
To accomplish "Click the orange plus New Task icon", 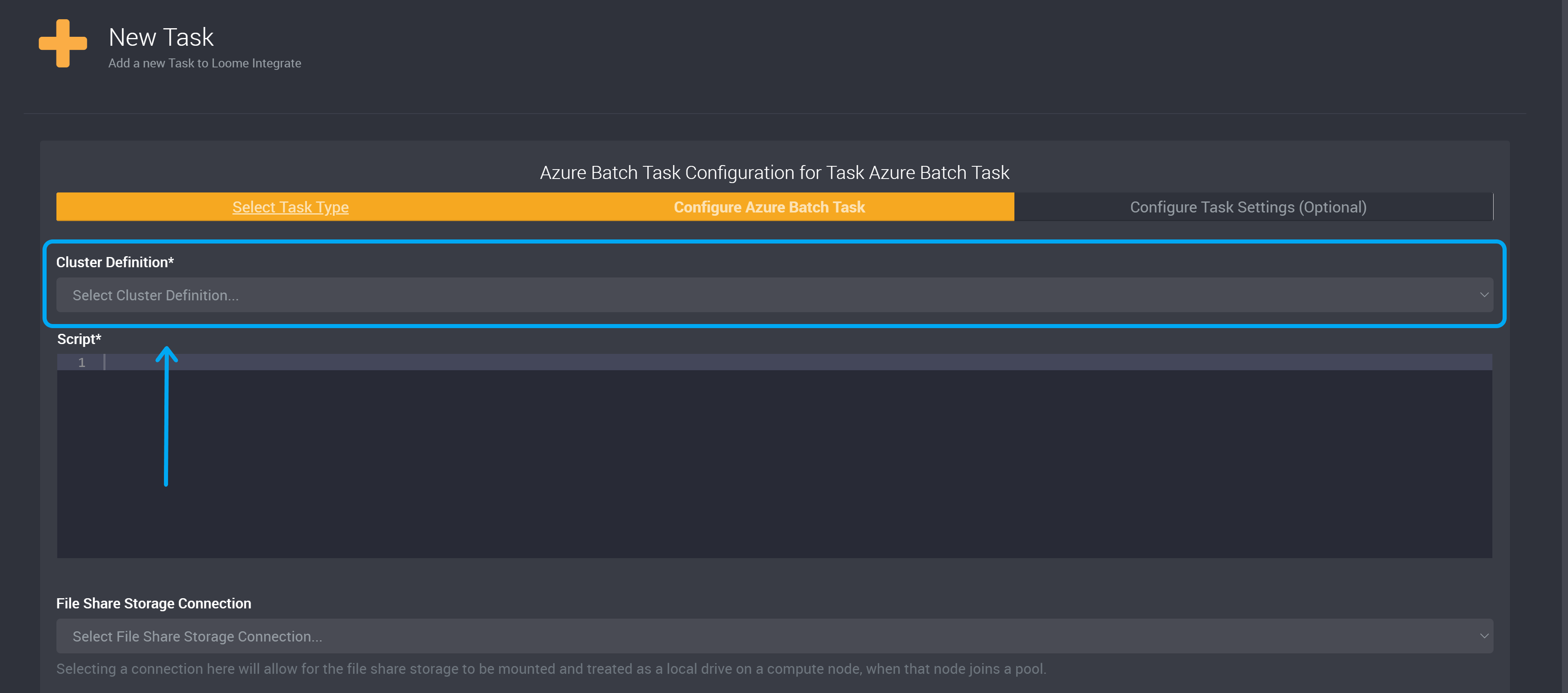I will coord(63,43).
